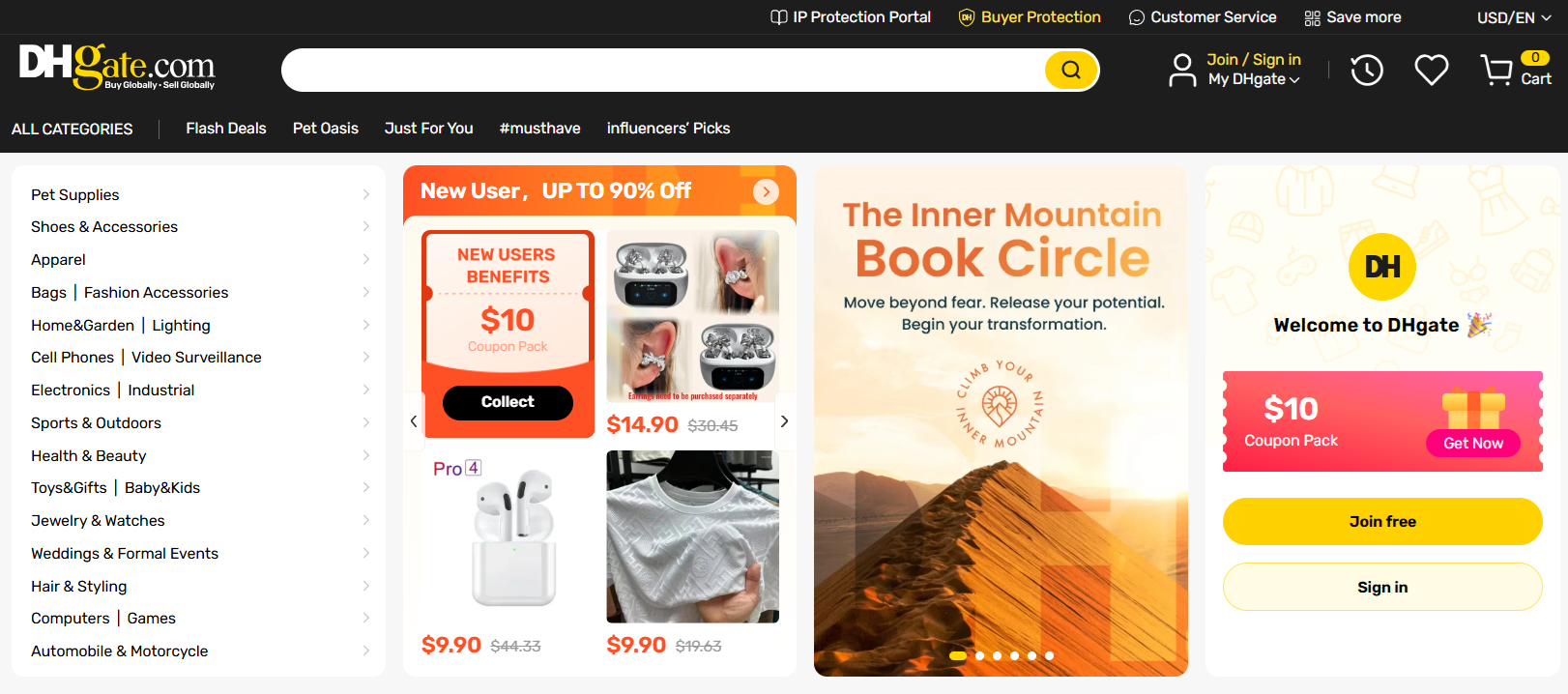Open the browsing history clock icon

[x=1367, y=70]
